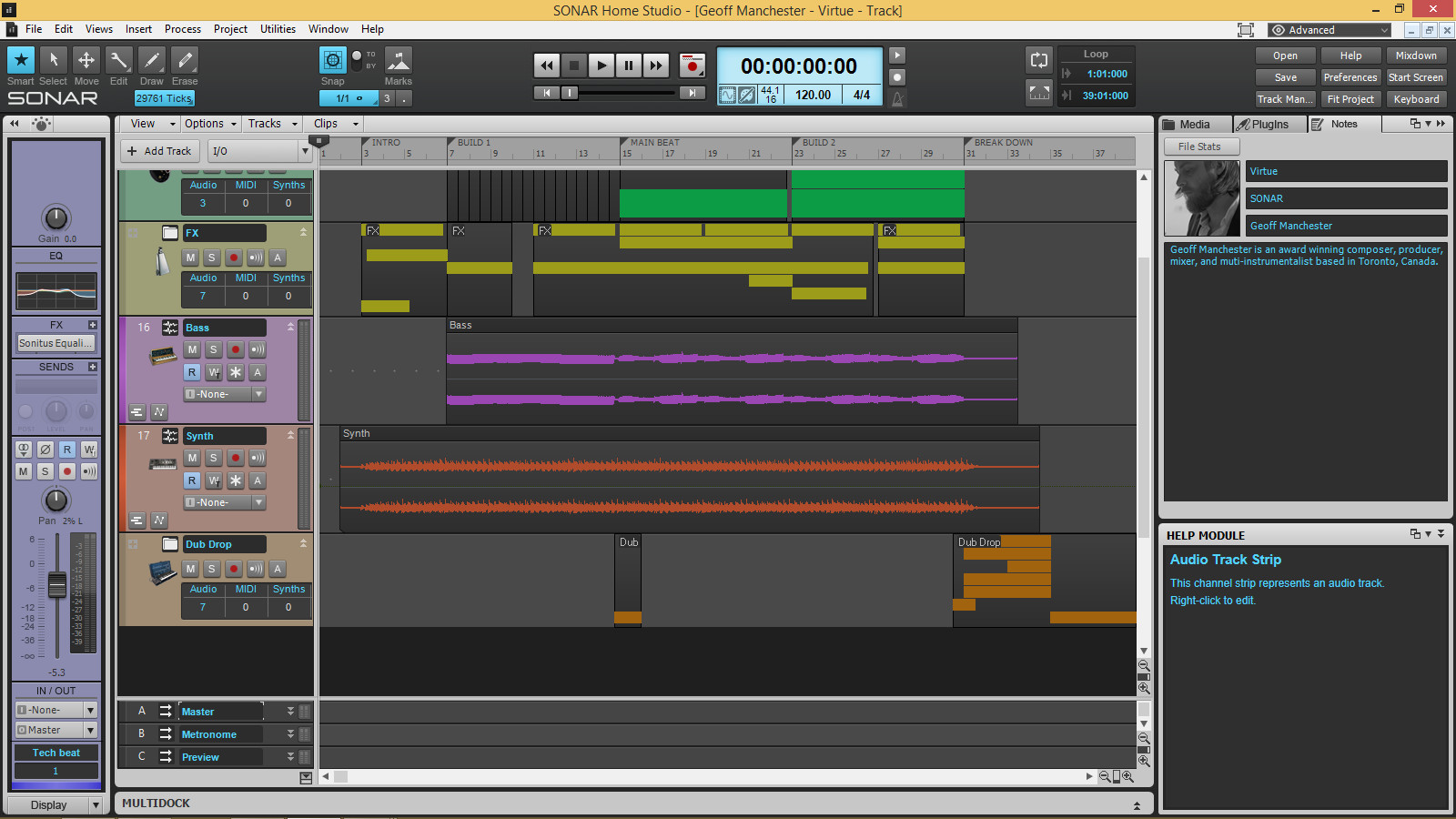Select the Smart tool
1456x819 pixels.
coord(20,59)
